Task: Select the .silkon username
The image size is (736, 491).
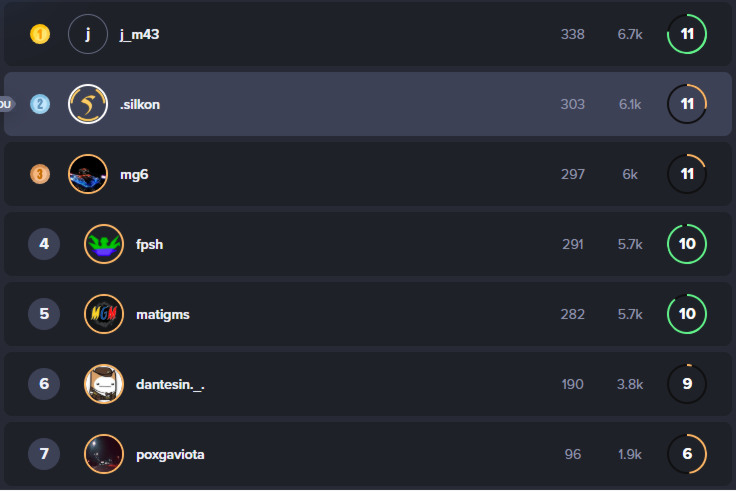Action: 139,105
